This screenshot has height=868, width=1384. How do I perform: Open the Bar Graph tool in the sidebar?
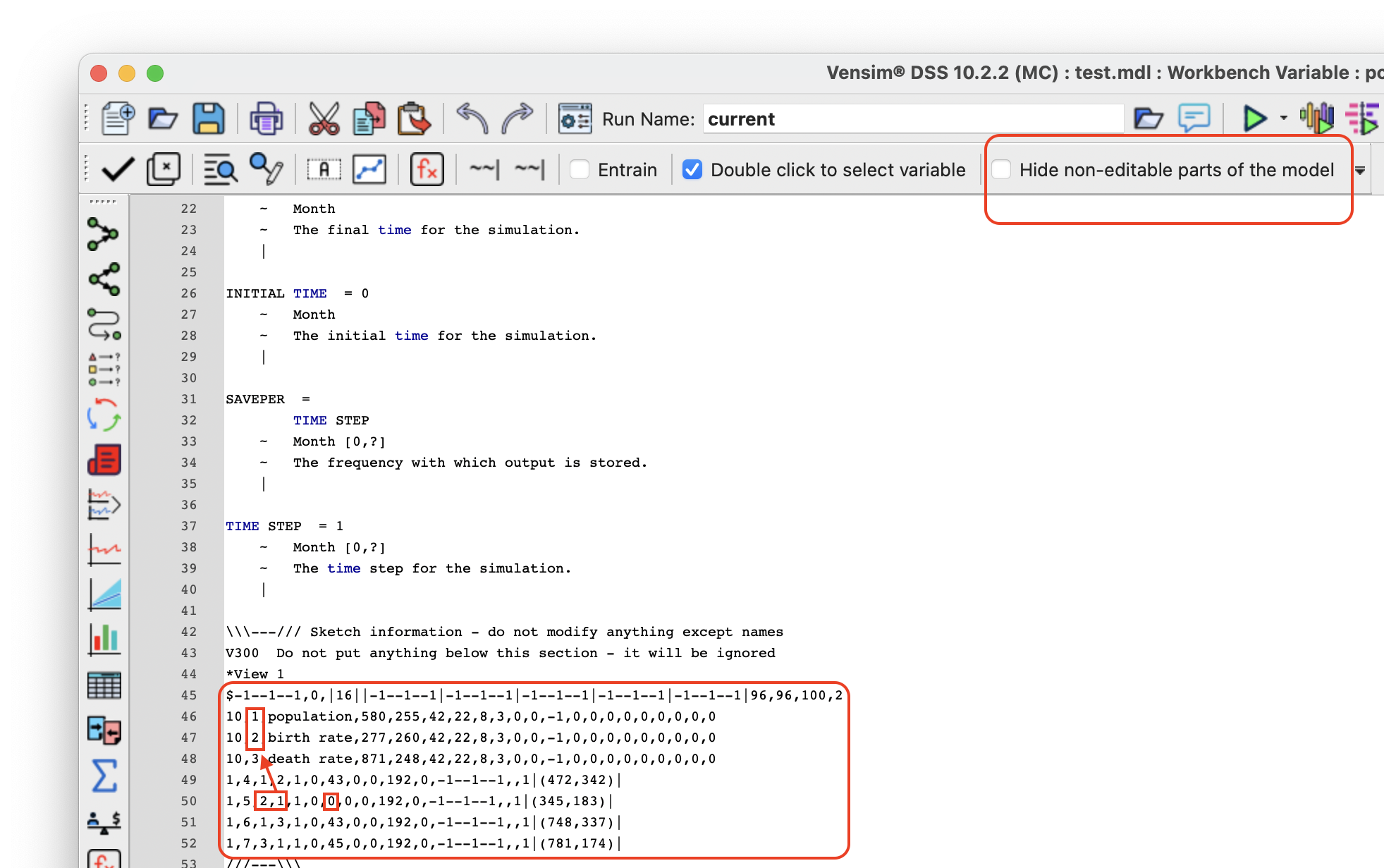(x=104, y=640)
